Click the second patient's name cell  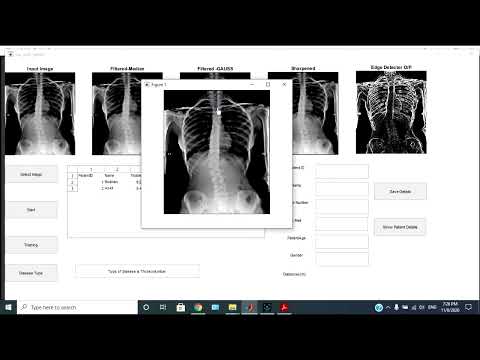[109, 188]
